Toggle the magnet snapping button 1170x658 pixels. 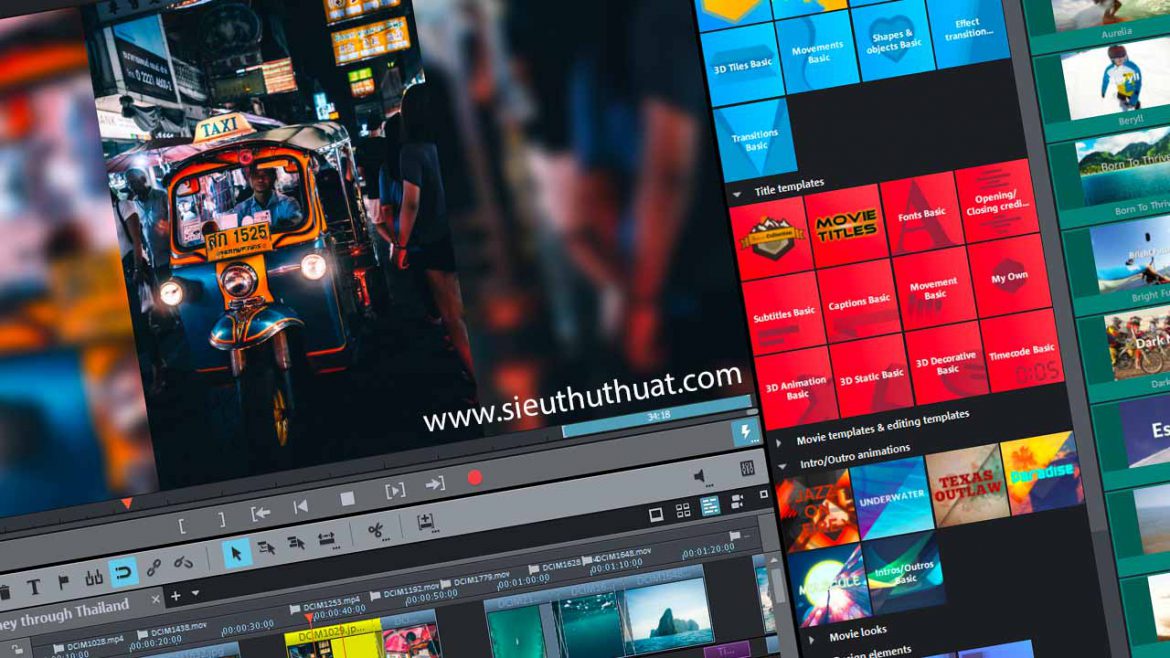(x=123, y=573)
